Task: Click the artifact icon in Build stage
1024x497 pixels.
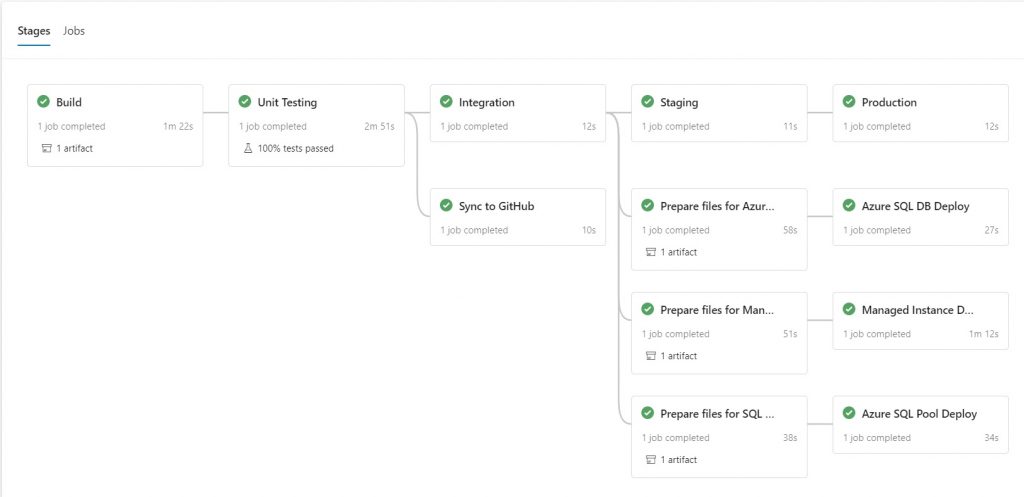Action: point(46,149)
